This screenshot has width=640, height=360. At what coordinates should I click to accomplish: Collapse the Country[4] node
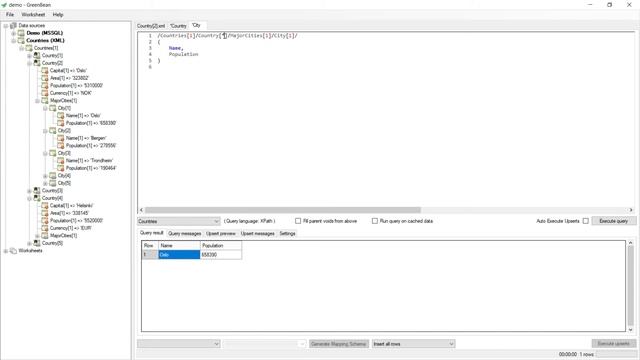click(29, 198)
